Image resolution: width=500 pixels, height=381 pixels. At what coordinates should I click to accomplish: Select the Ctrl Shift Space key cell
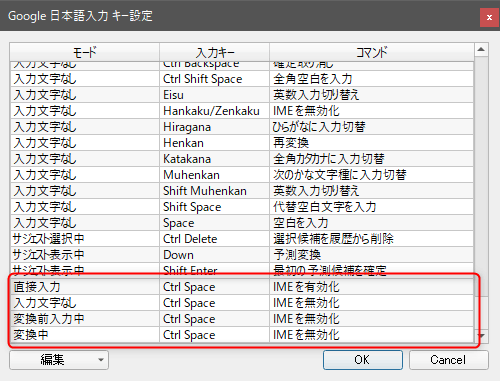[x=214, y=79]
